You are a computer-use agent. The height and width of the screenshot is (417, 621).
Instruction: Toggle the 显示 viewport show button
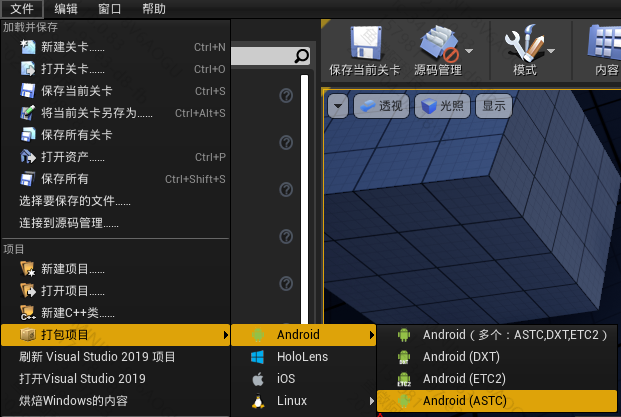[x=494, y=105]
